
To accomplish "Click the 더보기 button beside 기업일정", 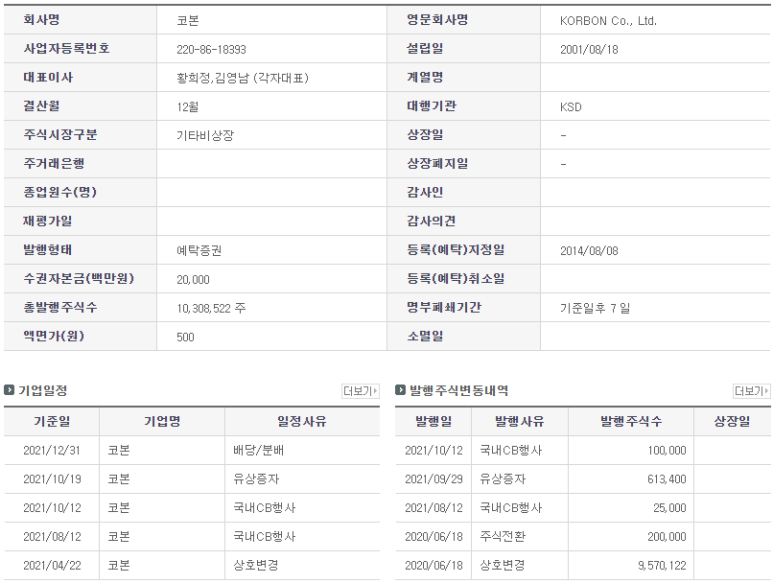I will pyautogui.click(x=360, y=391).
